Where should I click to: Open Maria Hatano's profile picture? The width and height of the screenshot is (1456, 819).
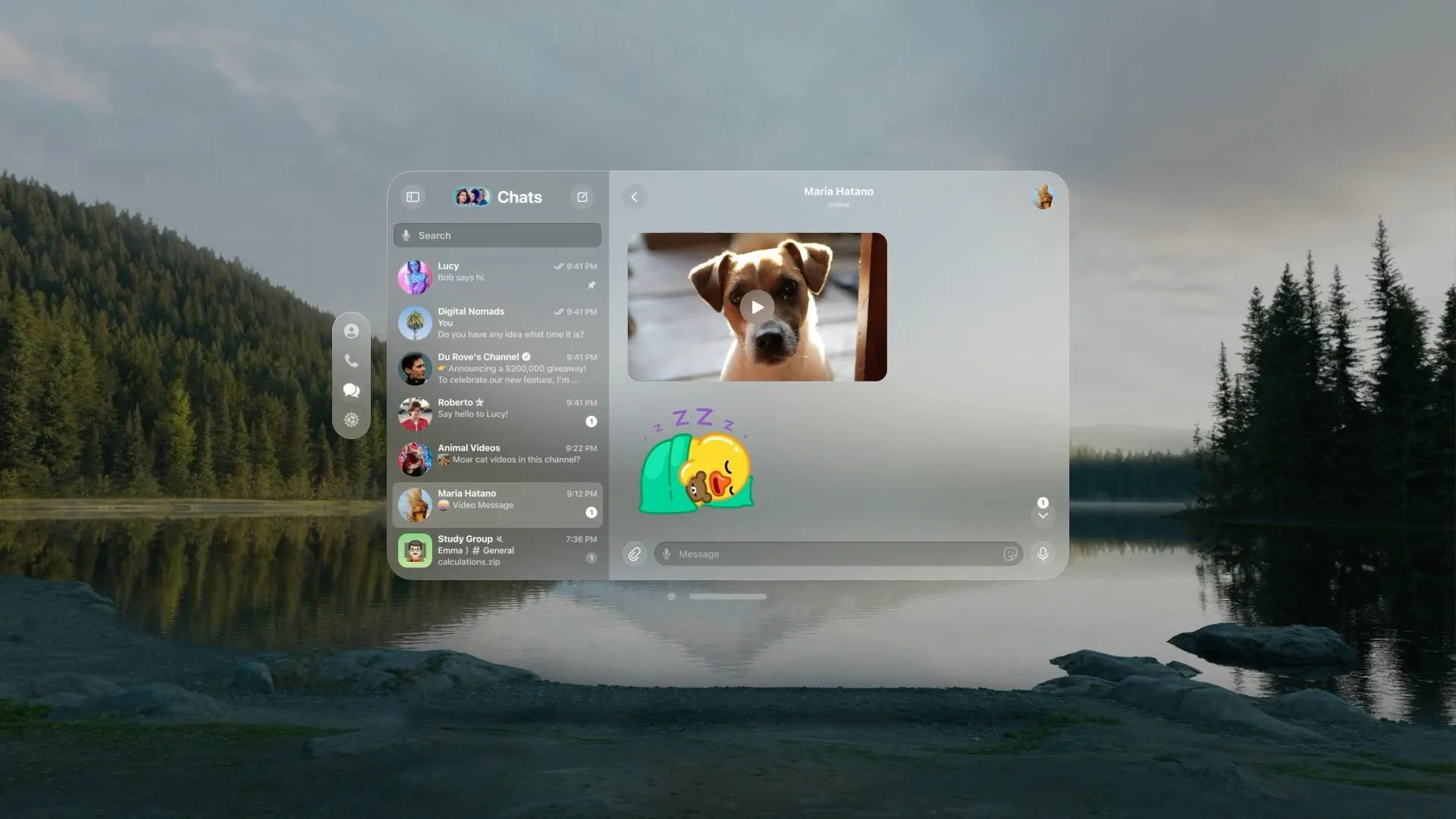[1044, 197]
